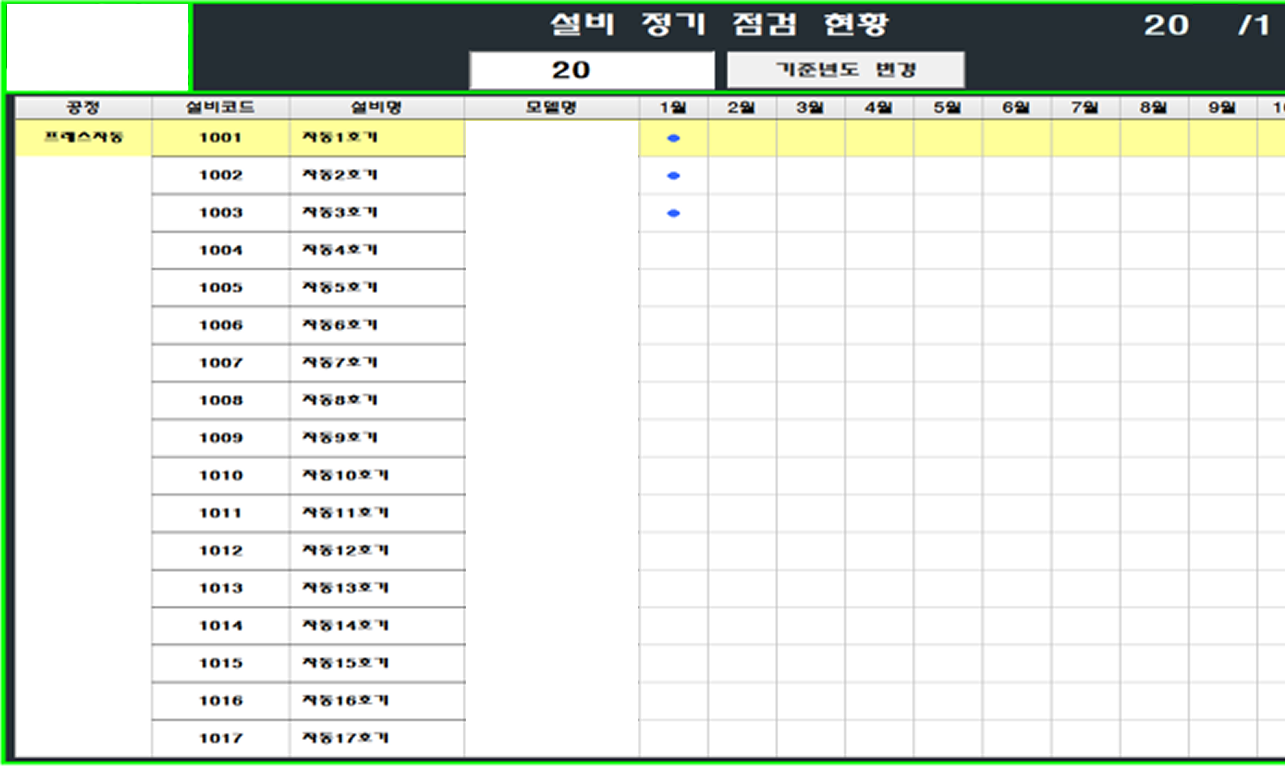This screenshot has width=1285, height=769.
Task: Click the base year input showing 20
Action: [x=592, y=70]
